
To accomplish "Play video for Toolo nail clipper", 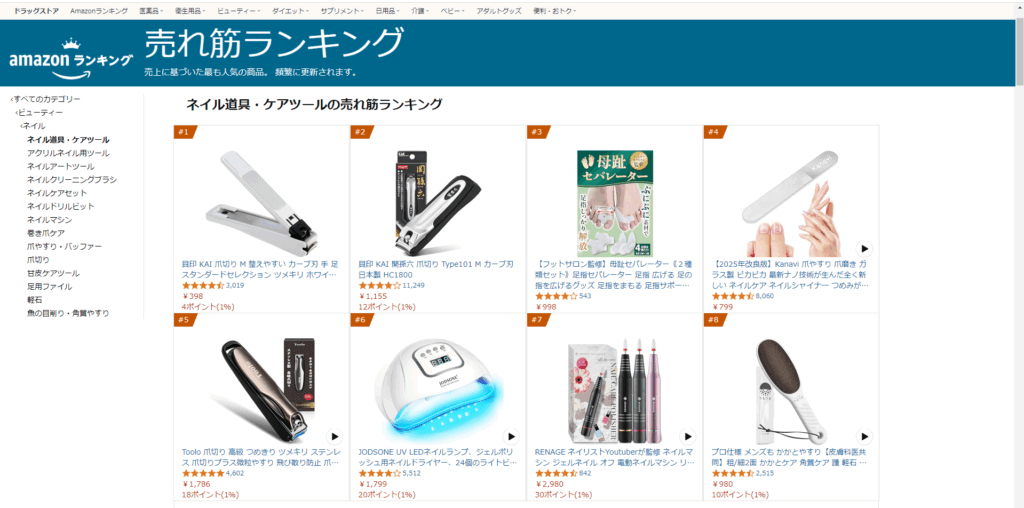I will click(x=334, y=436).
